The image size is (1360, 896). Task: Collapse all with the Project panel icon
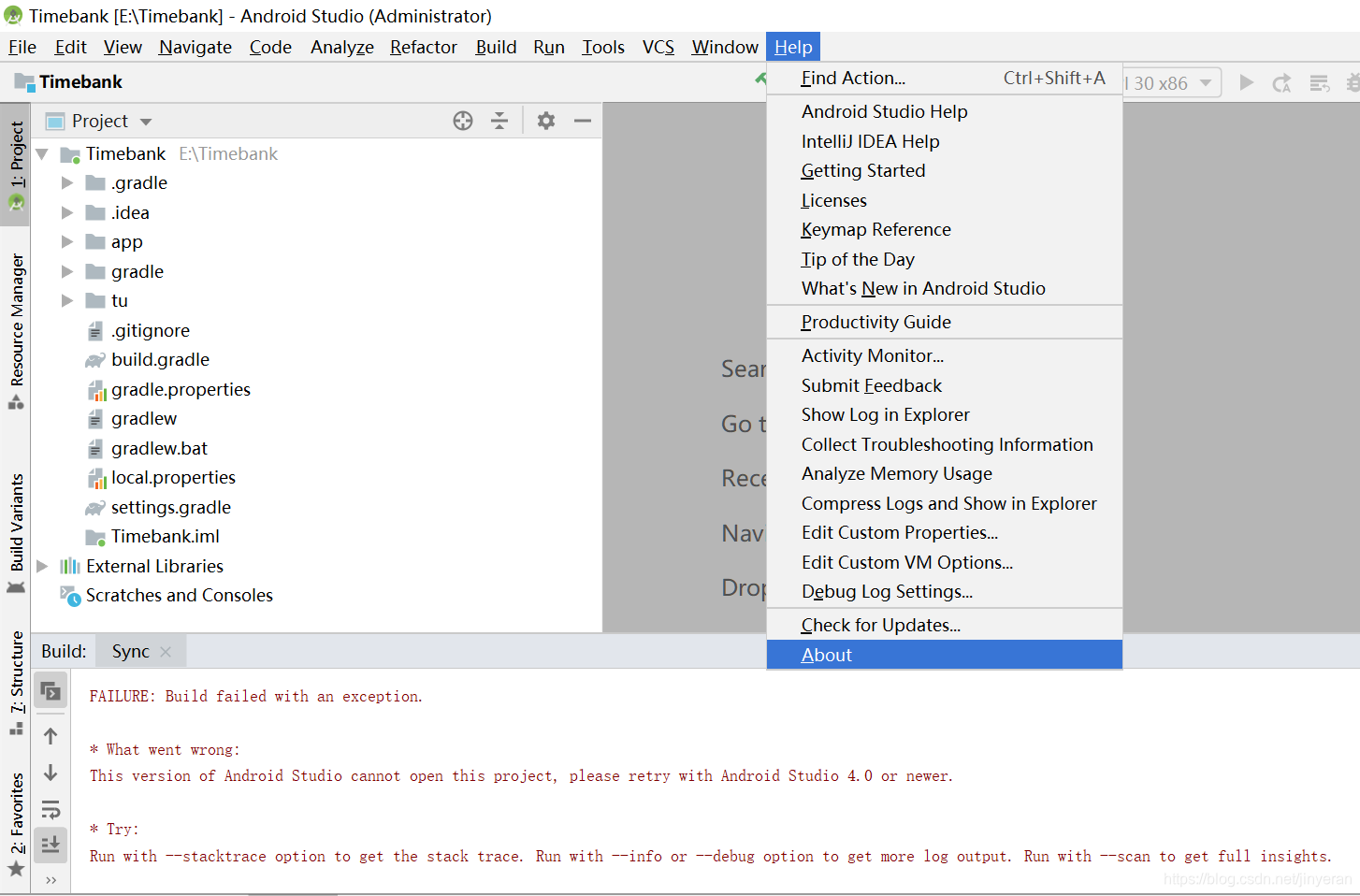(499, 121)
